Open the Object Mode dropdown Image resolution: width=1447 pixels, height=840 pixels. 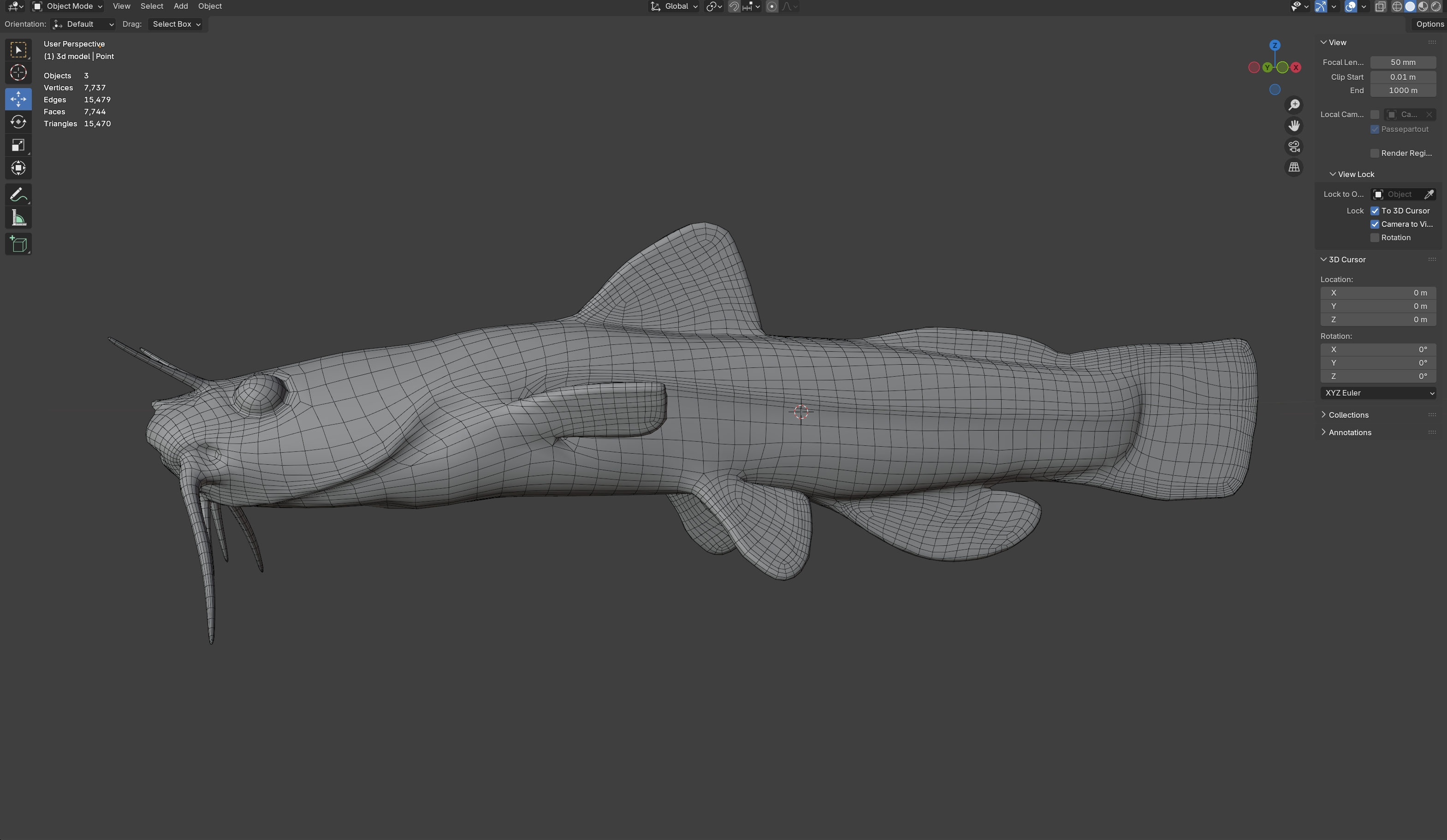click(x=68, y=6)
